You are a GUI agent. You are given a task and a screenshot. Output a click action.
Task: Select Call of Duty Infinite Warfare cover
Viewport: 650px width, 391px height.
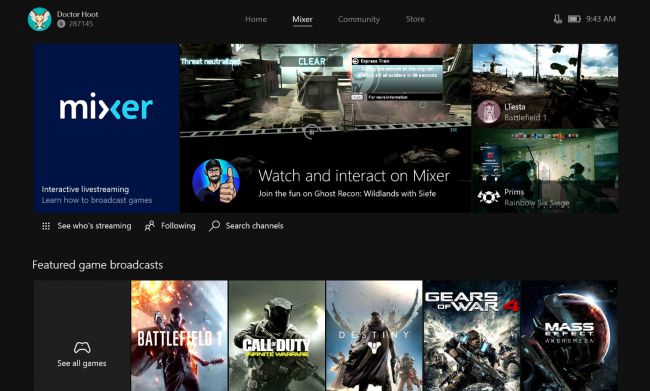point(276,335)
